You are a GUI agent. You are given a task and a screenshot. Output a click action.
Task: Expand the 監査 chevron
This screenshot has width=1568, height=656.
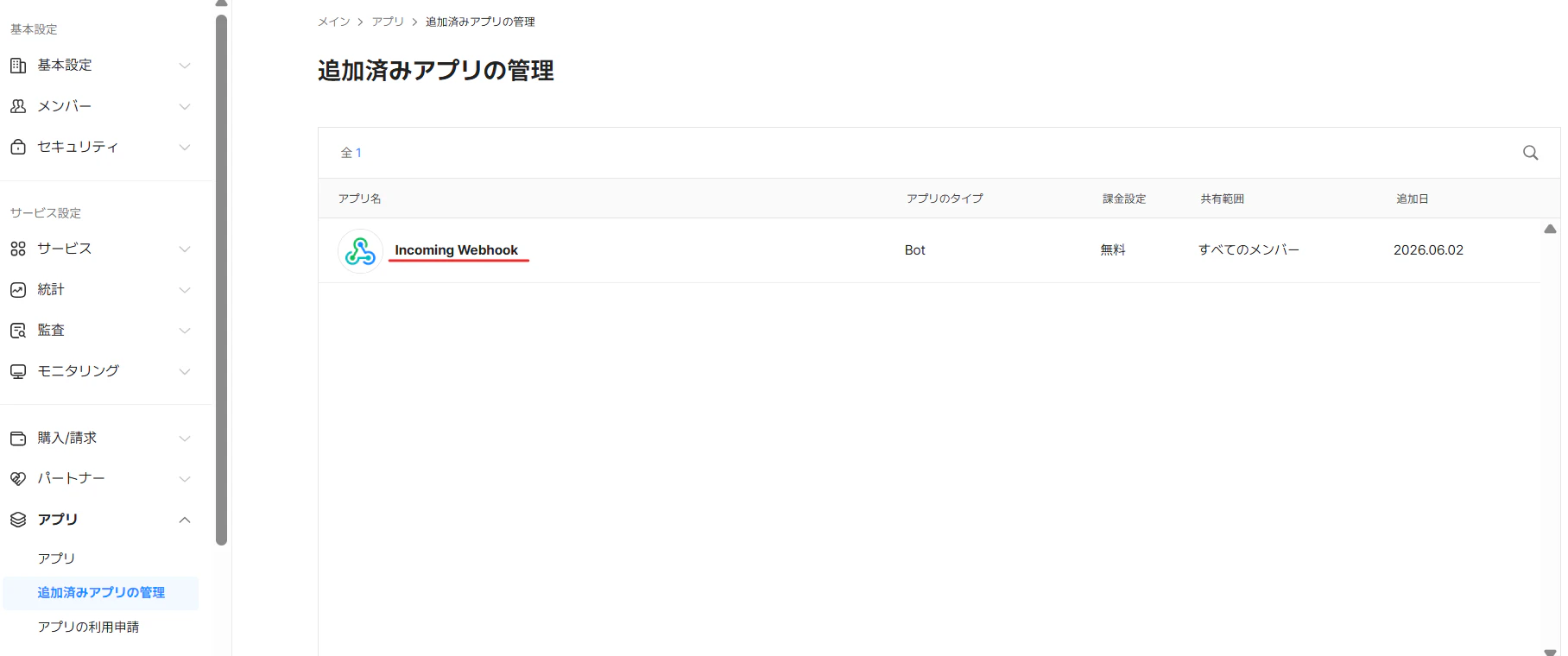[185, 331]
